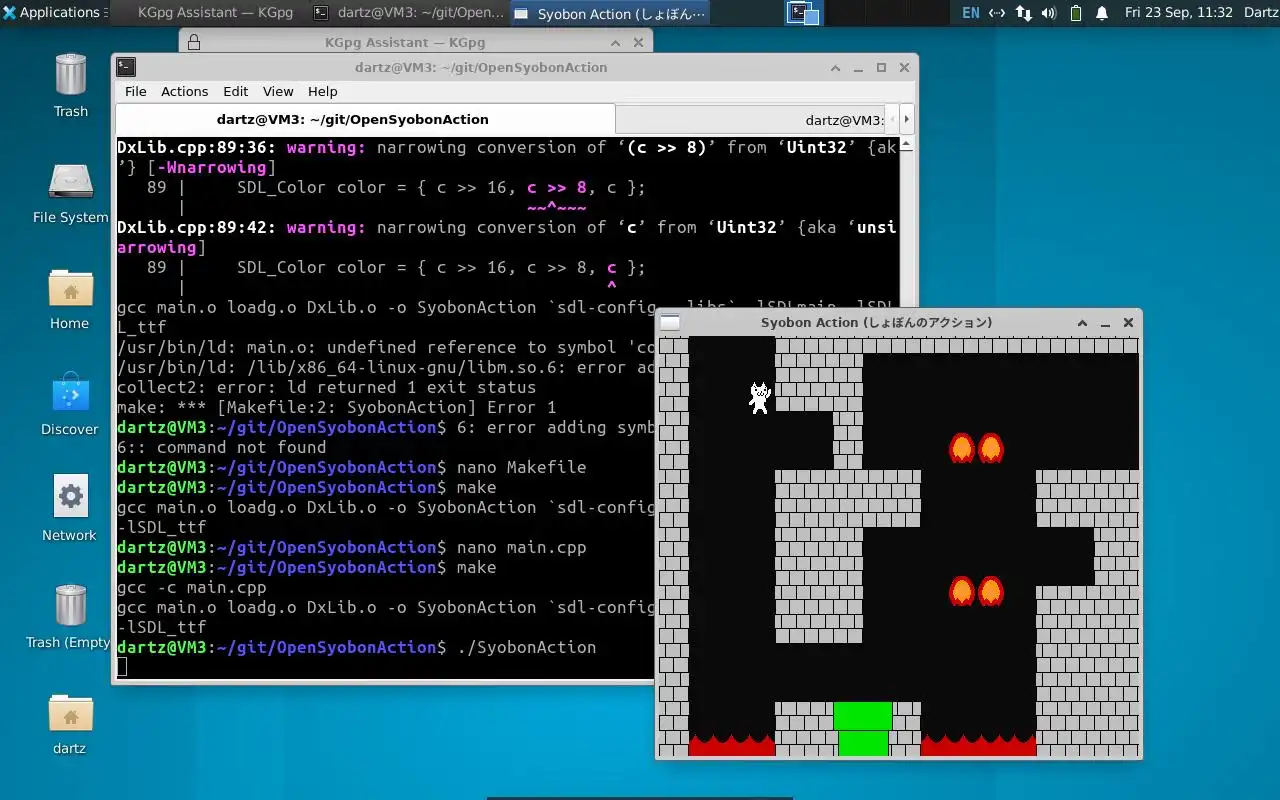Click the 'nano Makefile' command line
The width and height of the screenshot is (1280, 800).
352,467
